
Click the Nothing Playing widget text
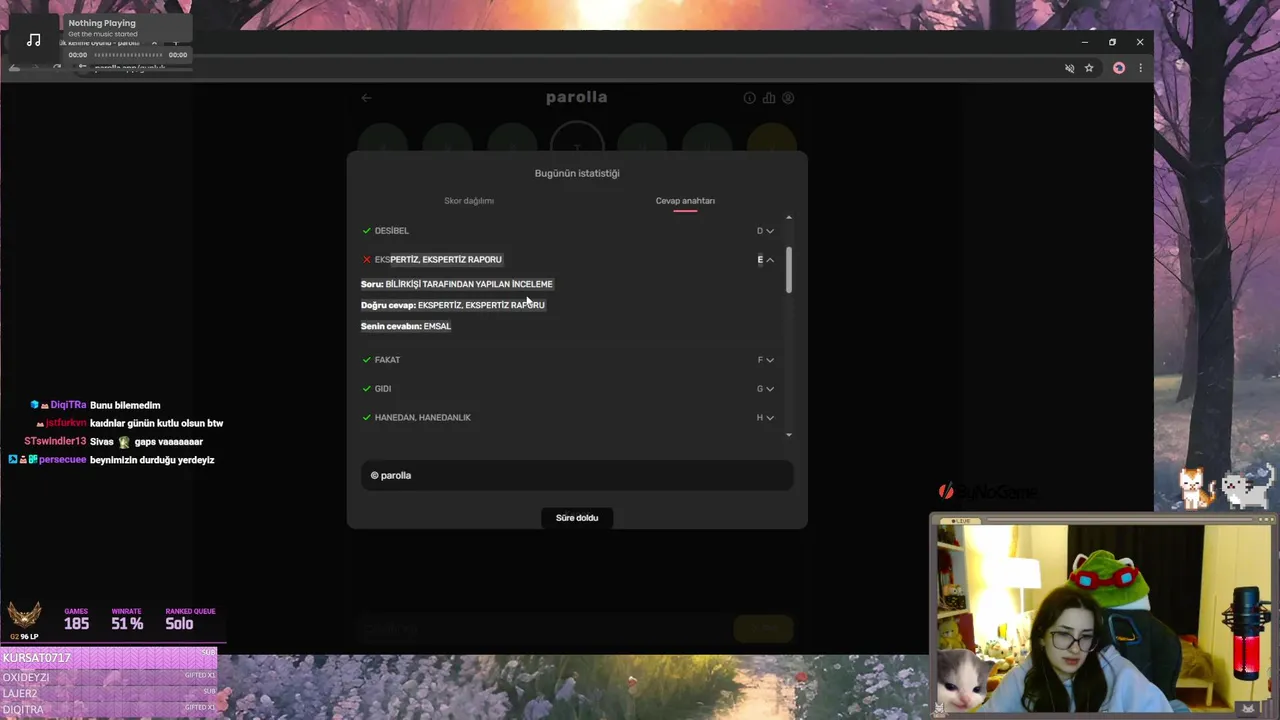[102, 23]
